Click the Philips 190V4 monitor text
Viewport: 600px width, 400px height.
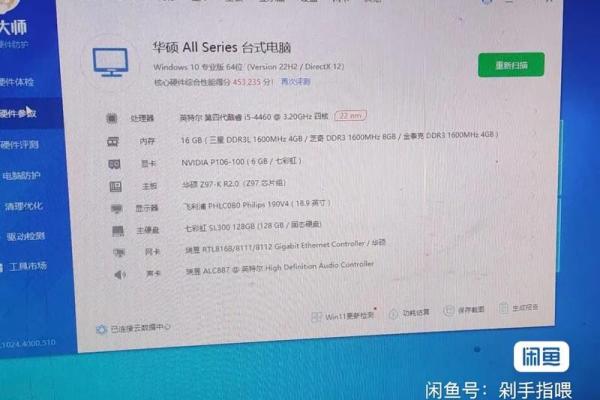257,205
